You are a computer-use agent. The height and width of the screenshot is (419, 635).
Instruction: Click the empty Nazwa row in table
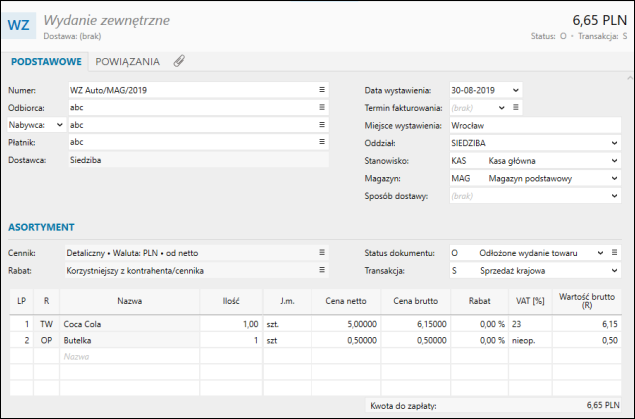point(126,356)
